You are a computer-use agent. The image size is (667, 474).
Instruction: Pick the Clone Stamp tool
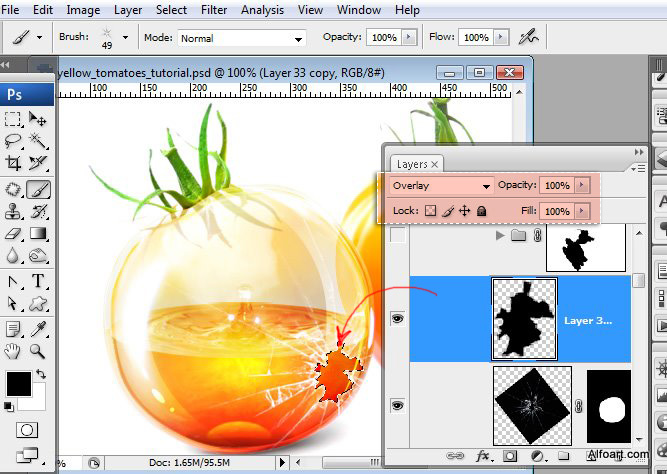(14, 211)
